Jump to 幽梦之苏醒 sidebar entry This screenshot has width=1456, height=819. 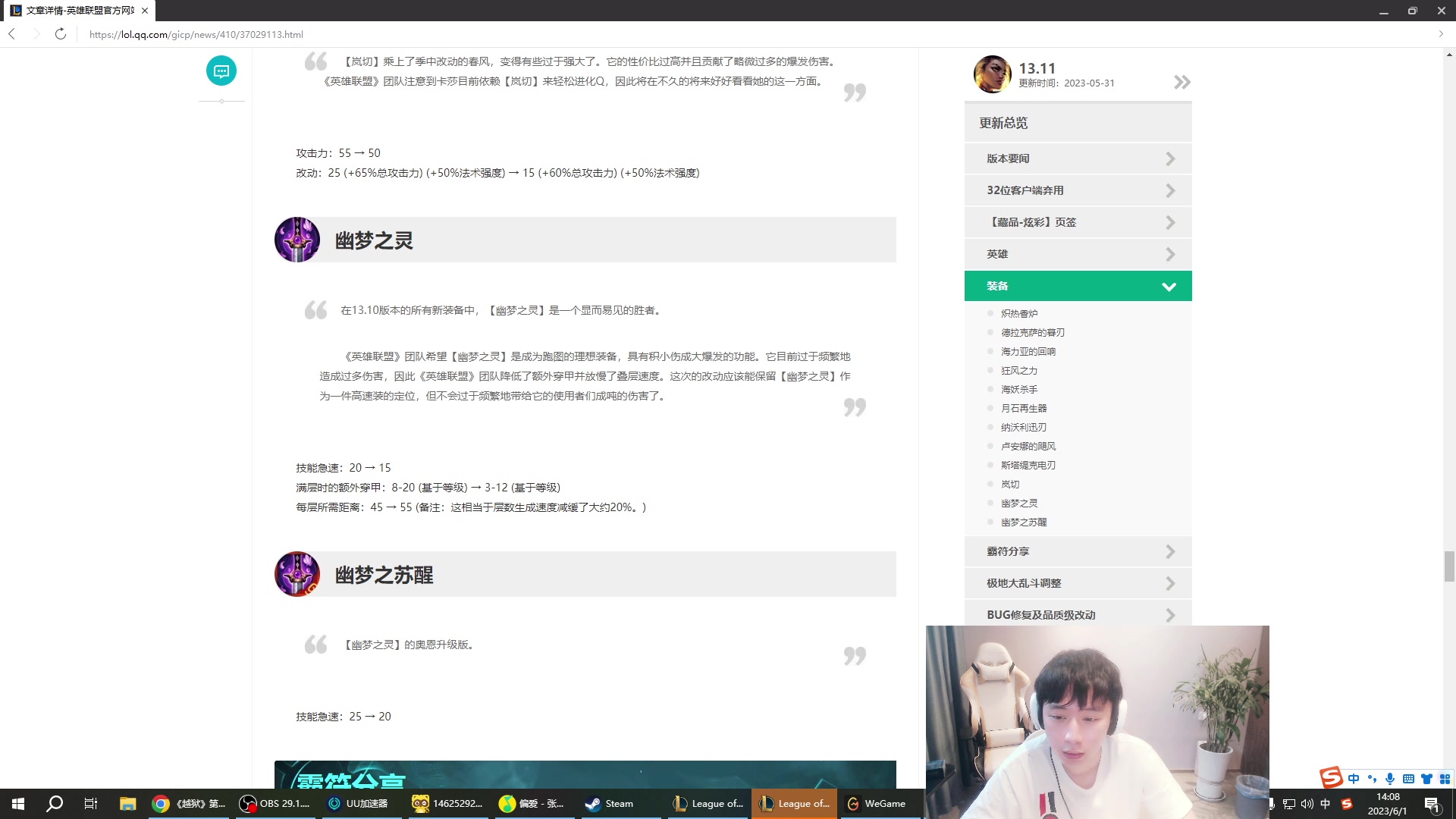(x=1024, y=522)
